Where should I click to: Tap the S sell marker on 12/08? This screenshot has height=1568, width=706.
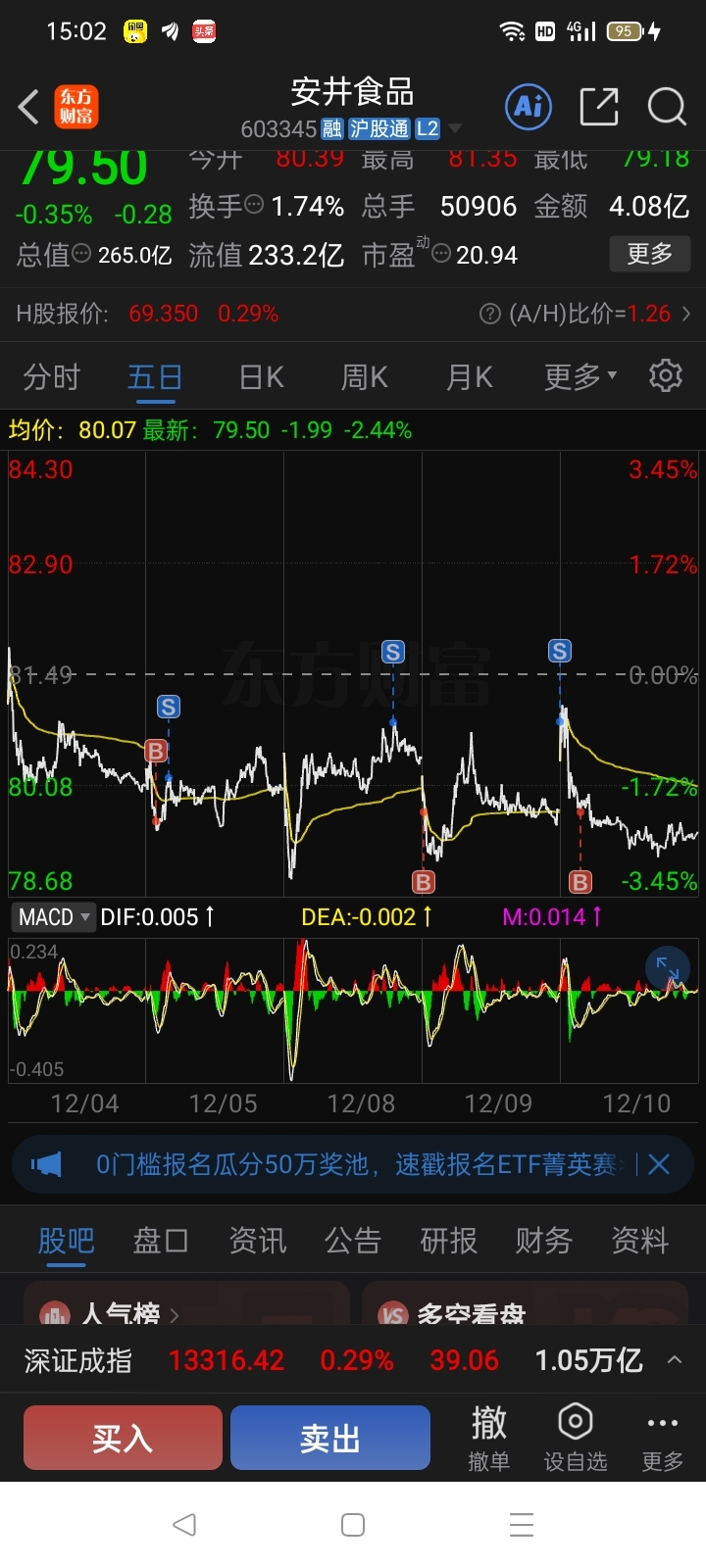[x=393, y=652]
